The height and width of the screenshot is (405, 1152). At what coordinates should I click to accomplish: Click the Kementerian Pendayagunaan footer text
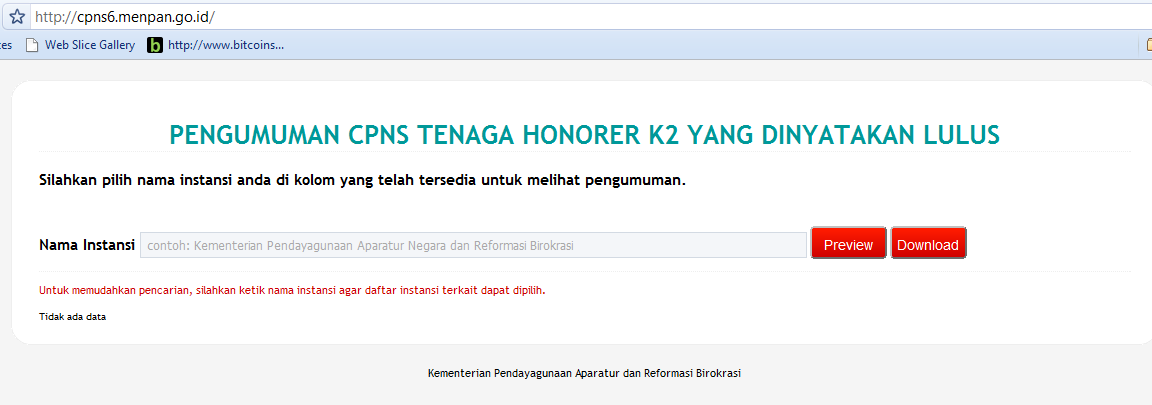click(x=584, y=373)
